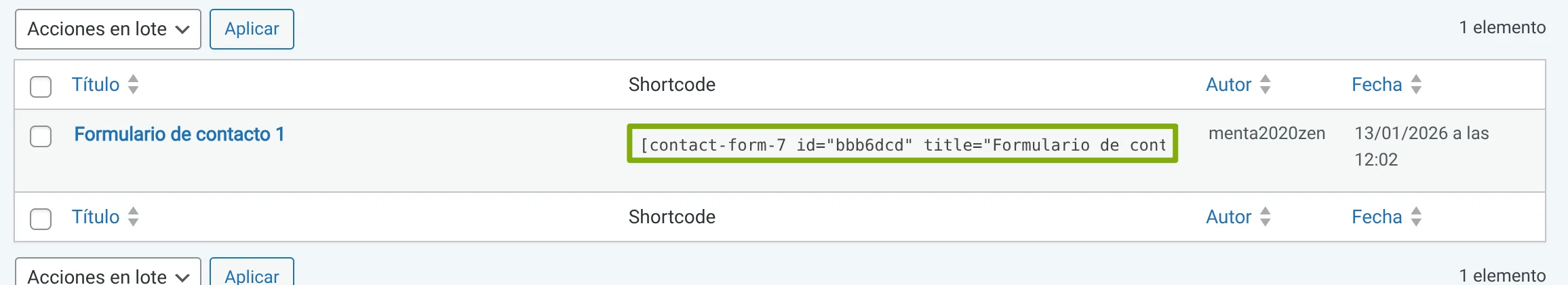Viewport: 1568px width, 285px height.
Task: Open the "Formulario de contacto 1" form
Action: [179, 134]
